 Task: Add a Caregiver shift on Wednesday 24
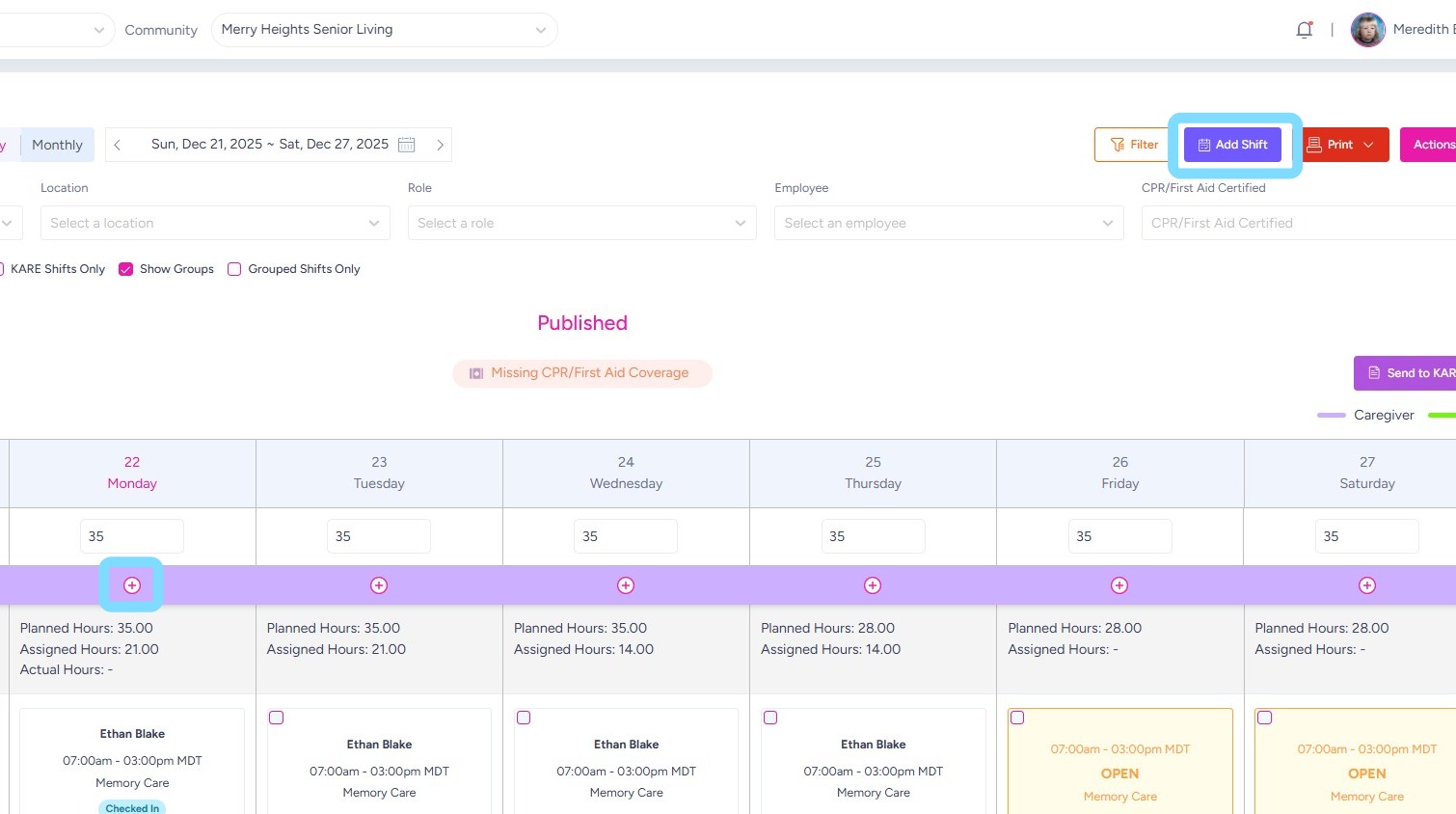[626, 585]
